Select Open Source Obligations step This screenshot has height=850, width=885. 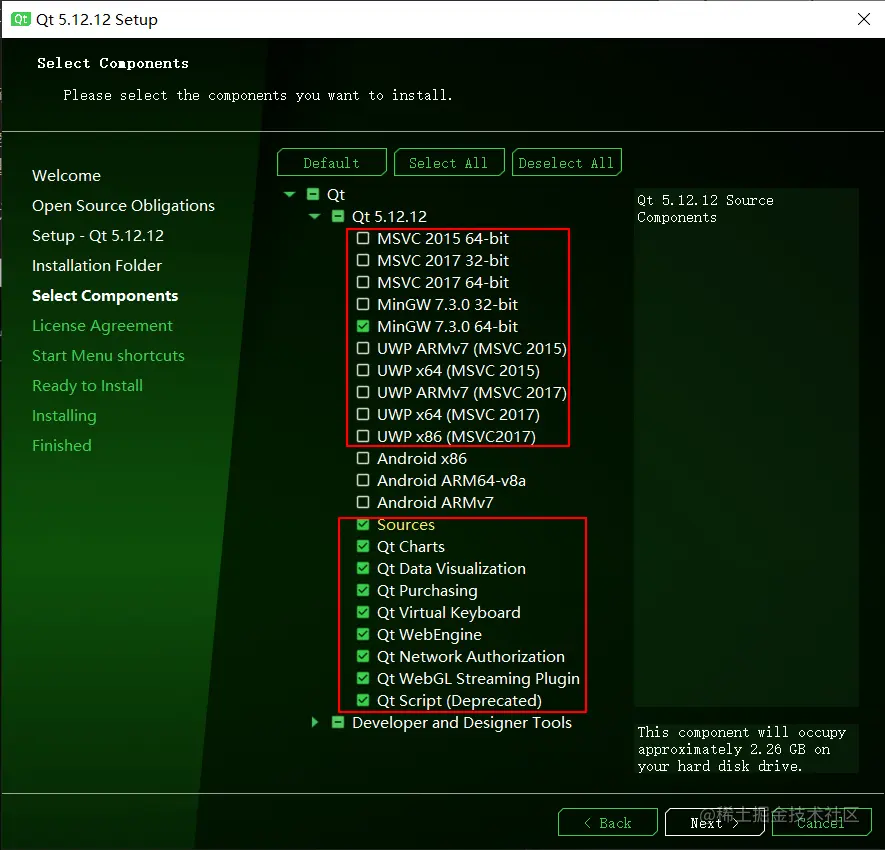point(124,206)
